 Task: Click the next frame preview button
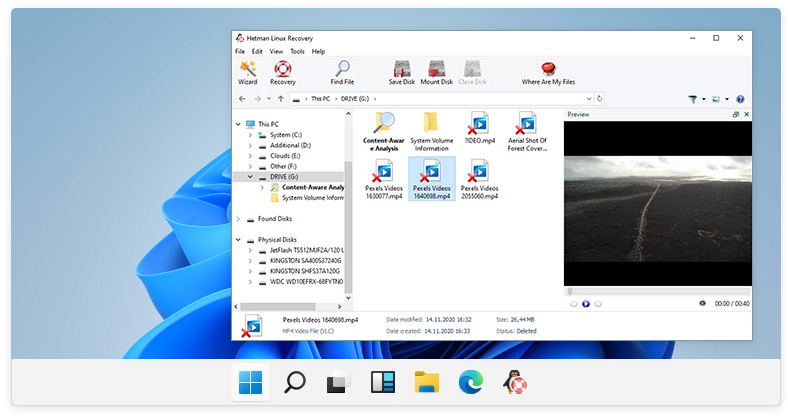tap(598, 304)
